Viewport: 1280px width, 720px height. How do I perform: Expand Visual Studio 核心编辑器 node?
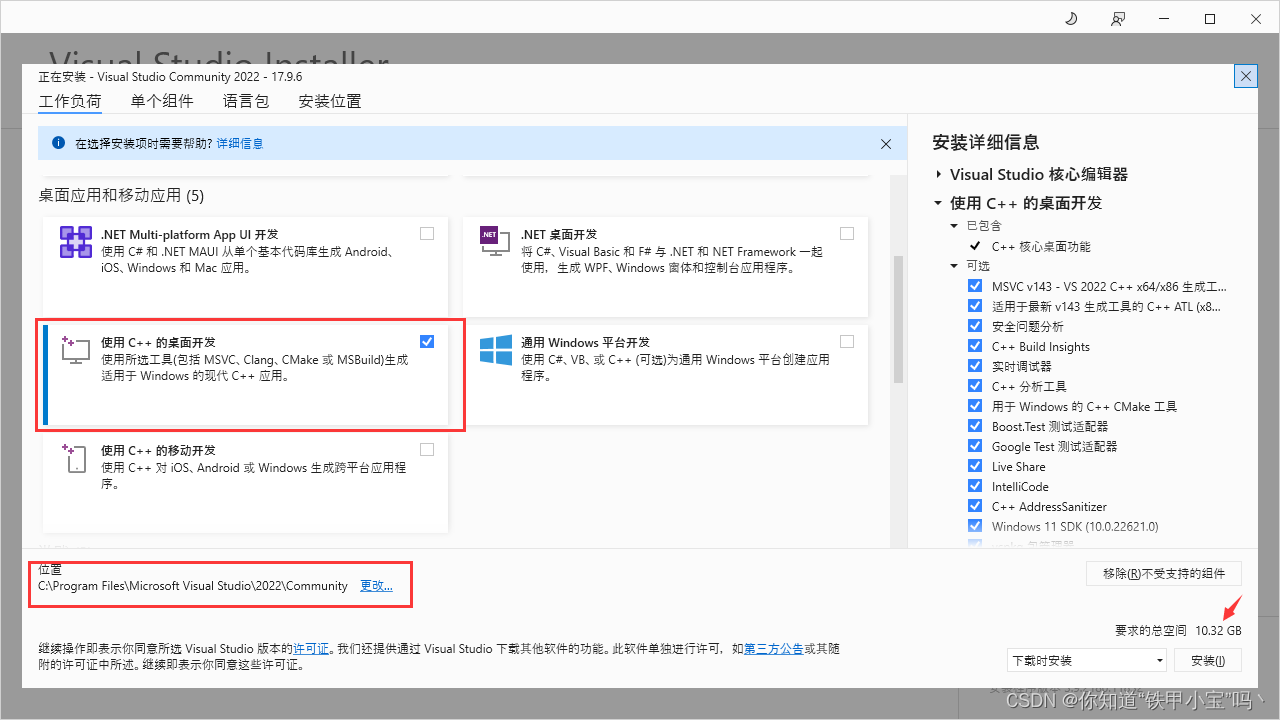pos(938,174)
